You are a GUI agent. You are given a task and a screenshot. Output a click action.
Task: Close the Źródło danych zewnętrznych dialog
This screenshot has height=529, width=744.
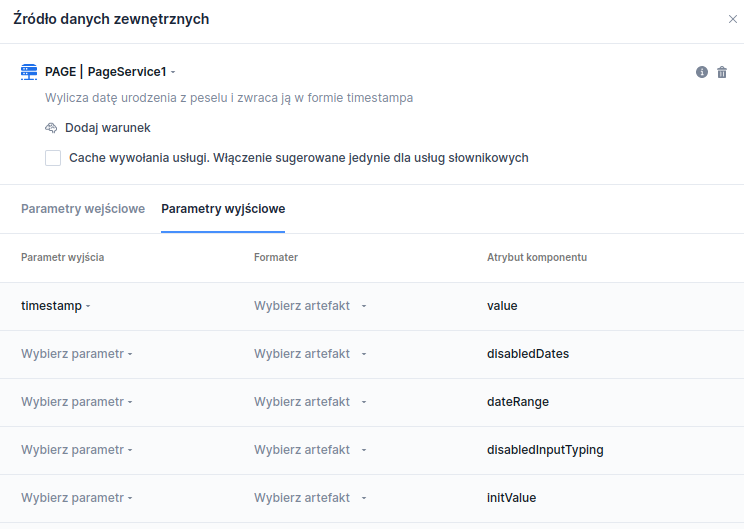(733, 19)
